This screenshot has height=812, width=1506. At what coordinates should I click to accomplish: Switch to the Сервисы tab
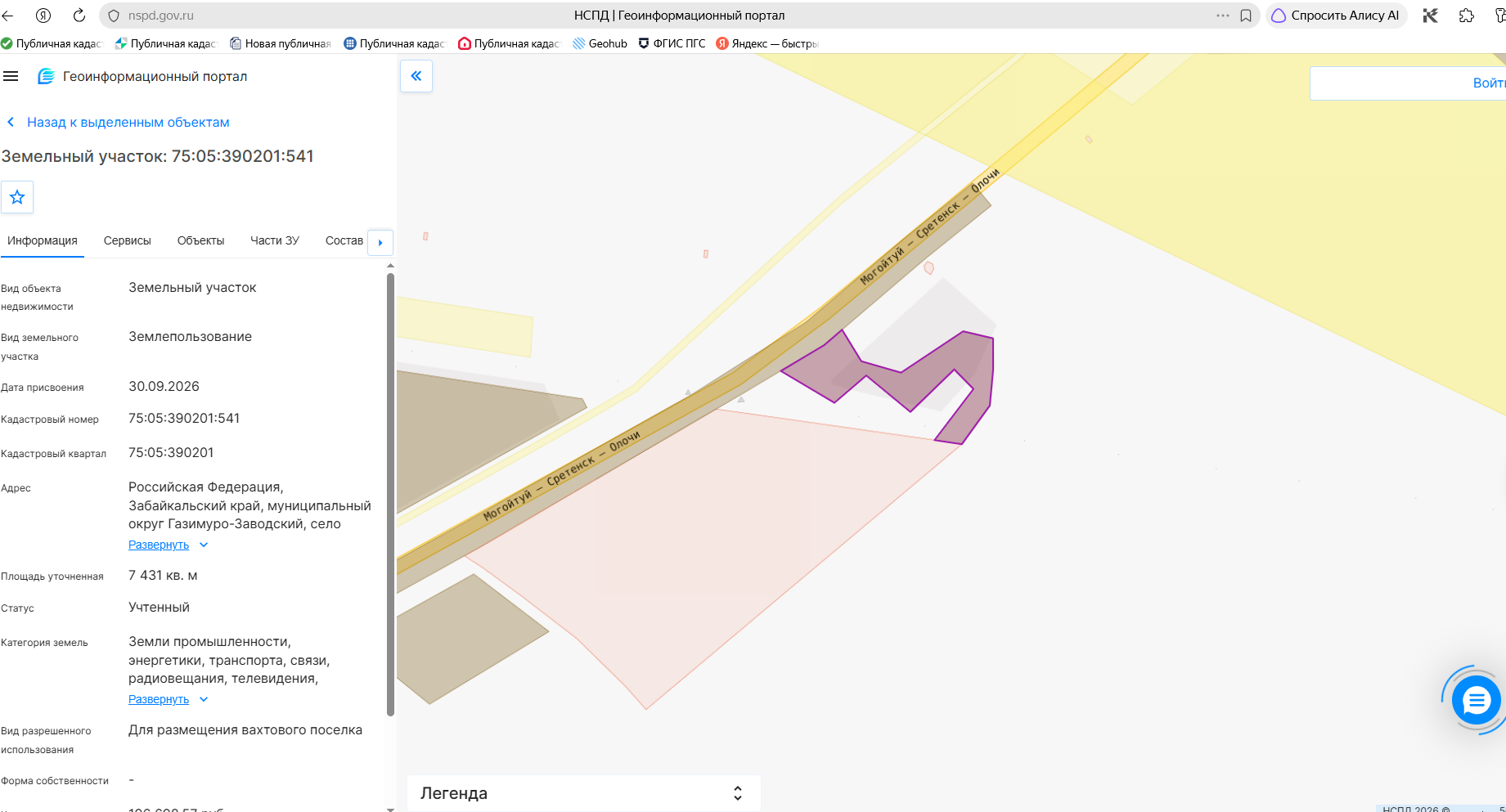[x=128, y=240]
